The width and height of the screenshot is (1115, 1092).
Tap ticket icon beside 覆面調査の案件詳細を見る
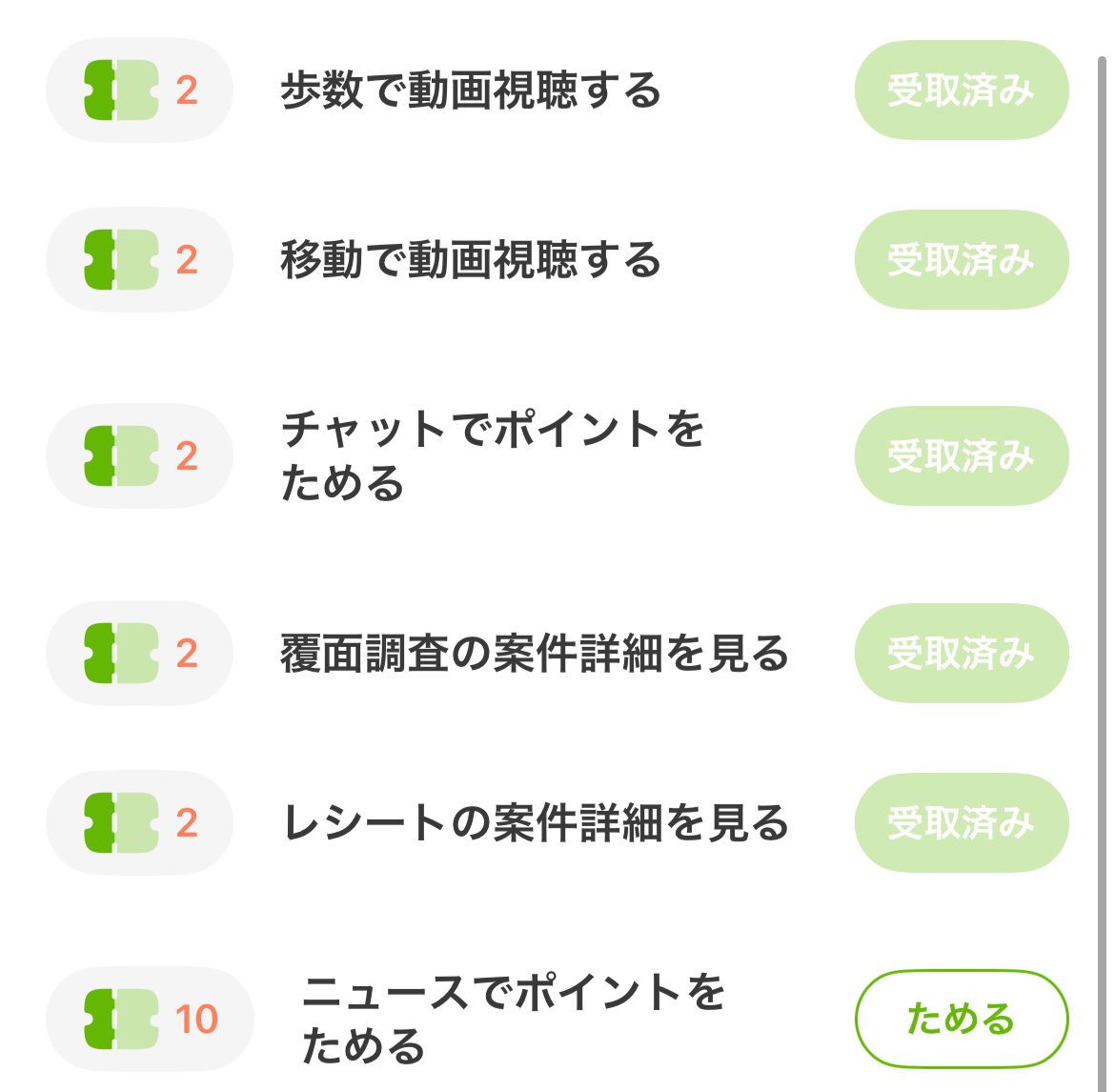pos(121,654)
